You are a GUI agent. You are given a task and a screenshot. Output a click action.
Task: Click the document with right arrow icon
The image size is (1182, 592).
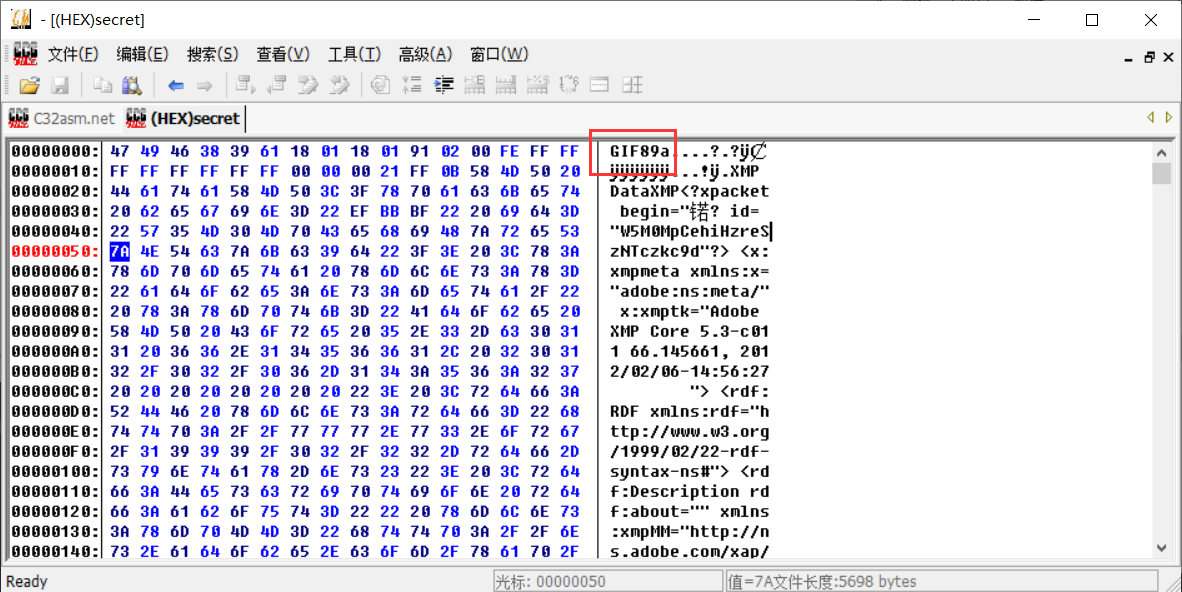245,84
